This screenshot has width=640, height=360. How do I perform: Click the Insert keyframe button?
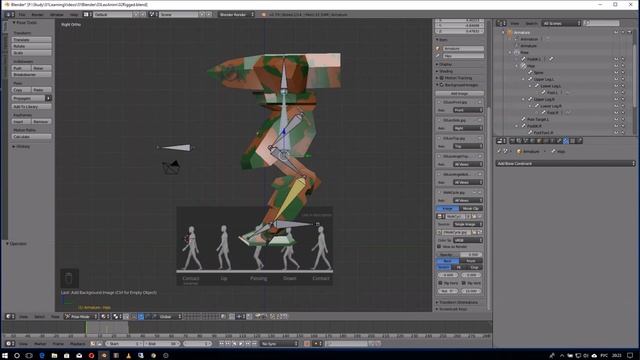(x=21, y=122)
